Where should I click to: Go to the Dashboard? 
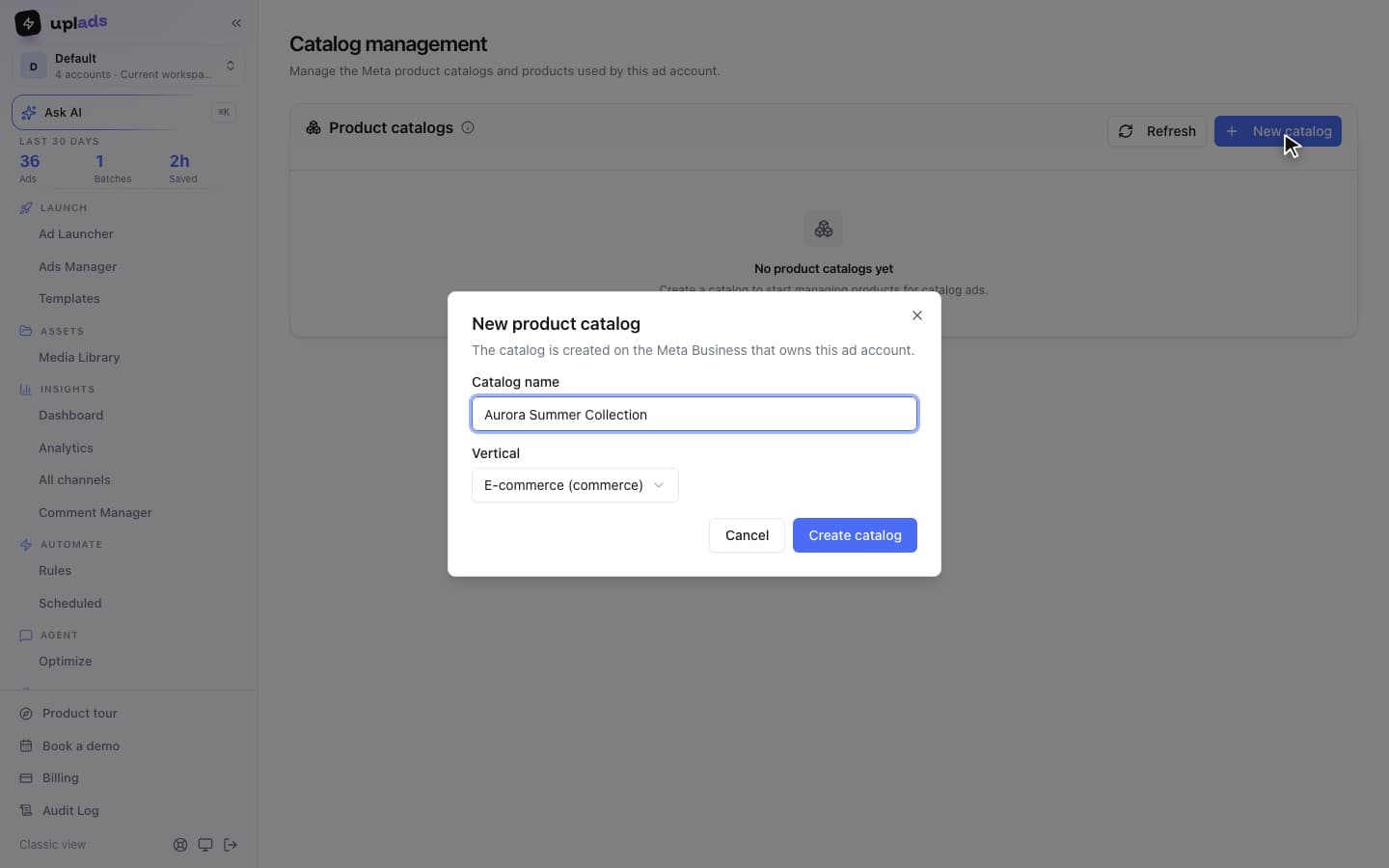pos(70,415)
